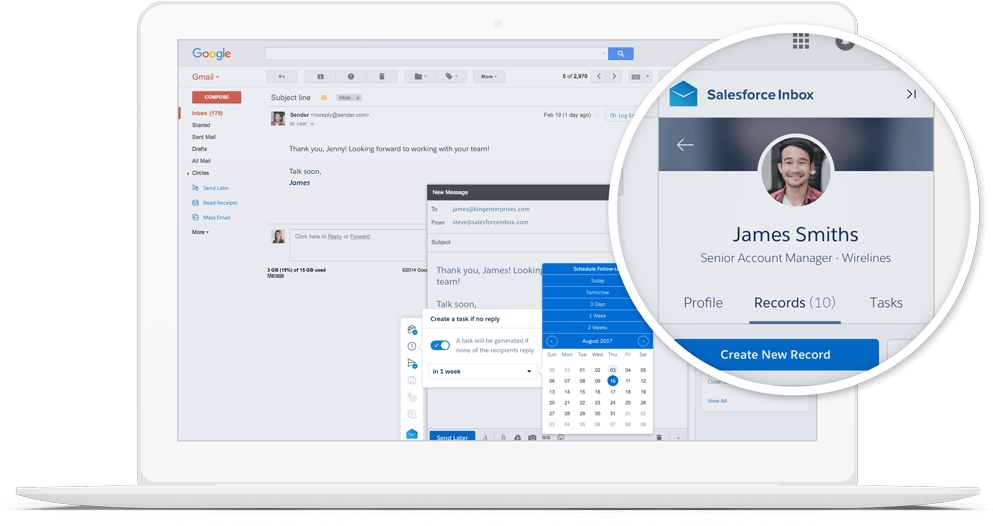Click the Forward link in reply box

click(360, 237)
